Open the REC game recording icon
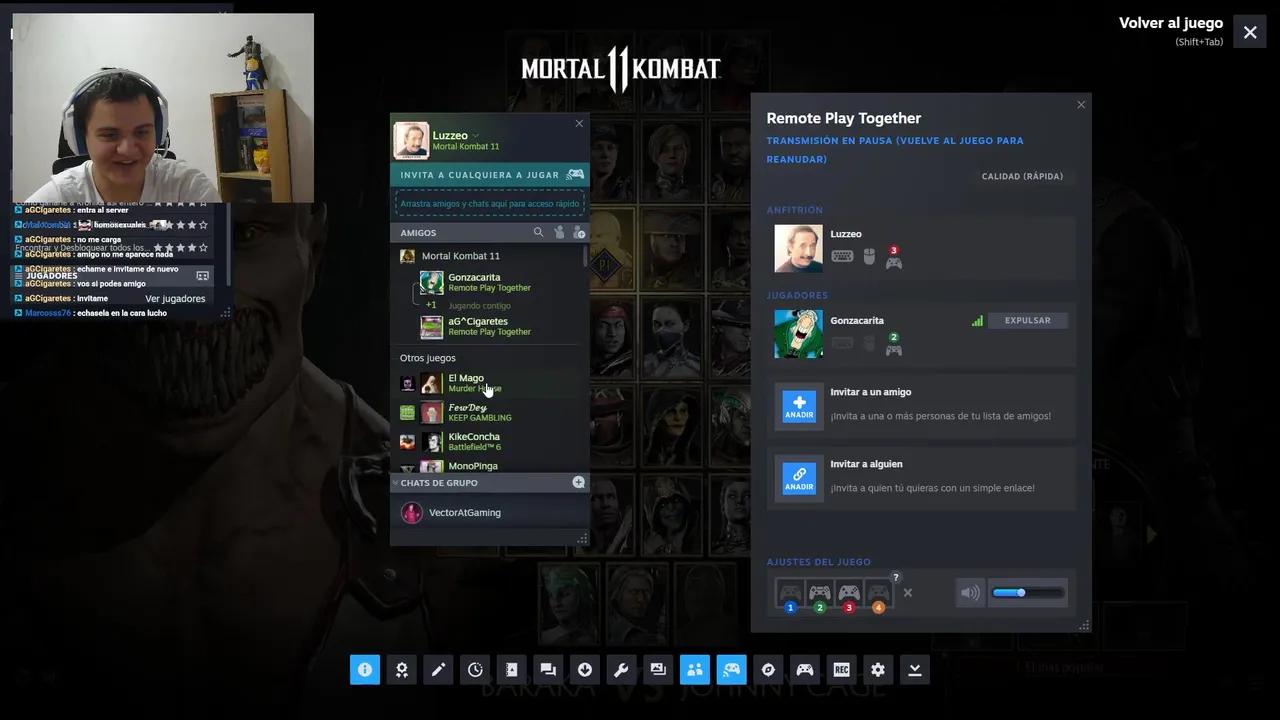1280x720 pixels. click(x=841, y=670)
